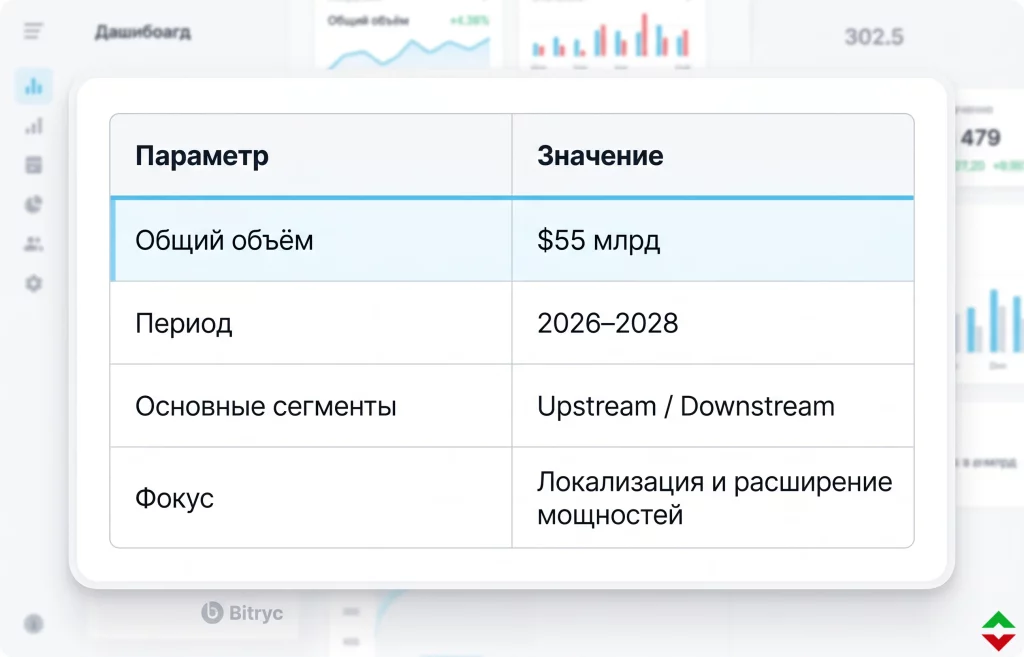Open the settings gear sidebar icon

click(34, 283)
